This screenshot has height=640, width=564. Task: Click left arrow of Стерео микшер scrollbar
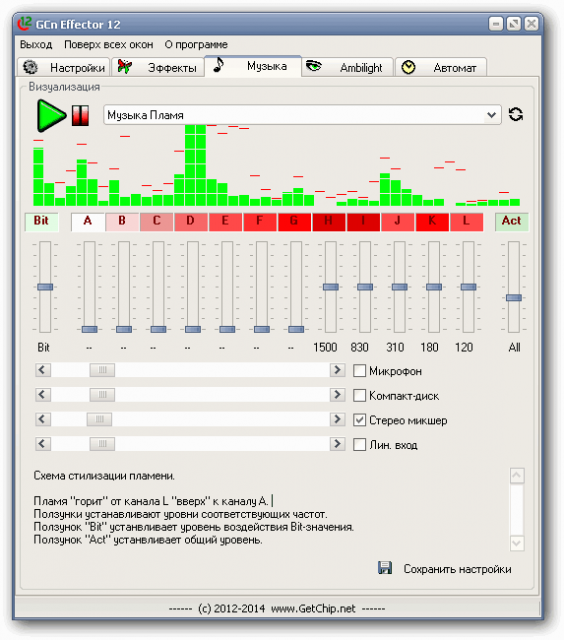(42, 419)
